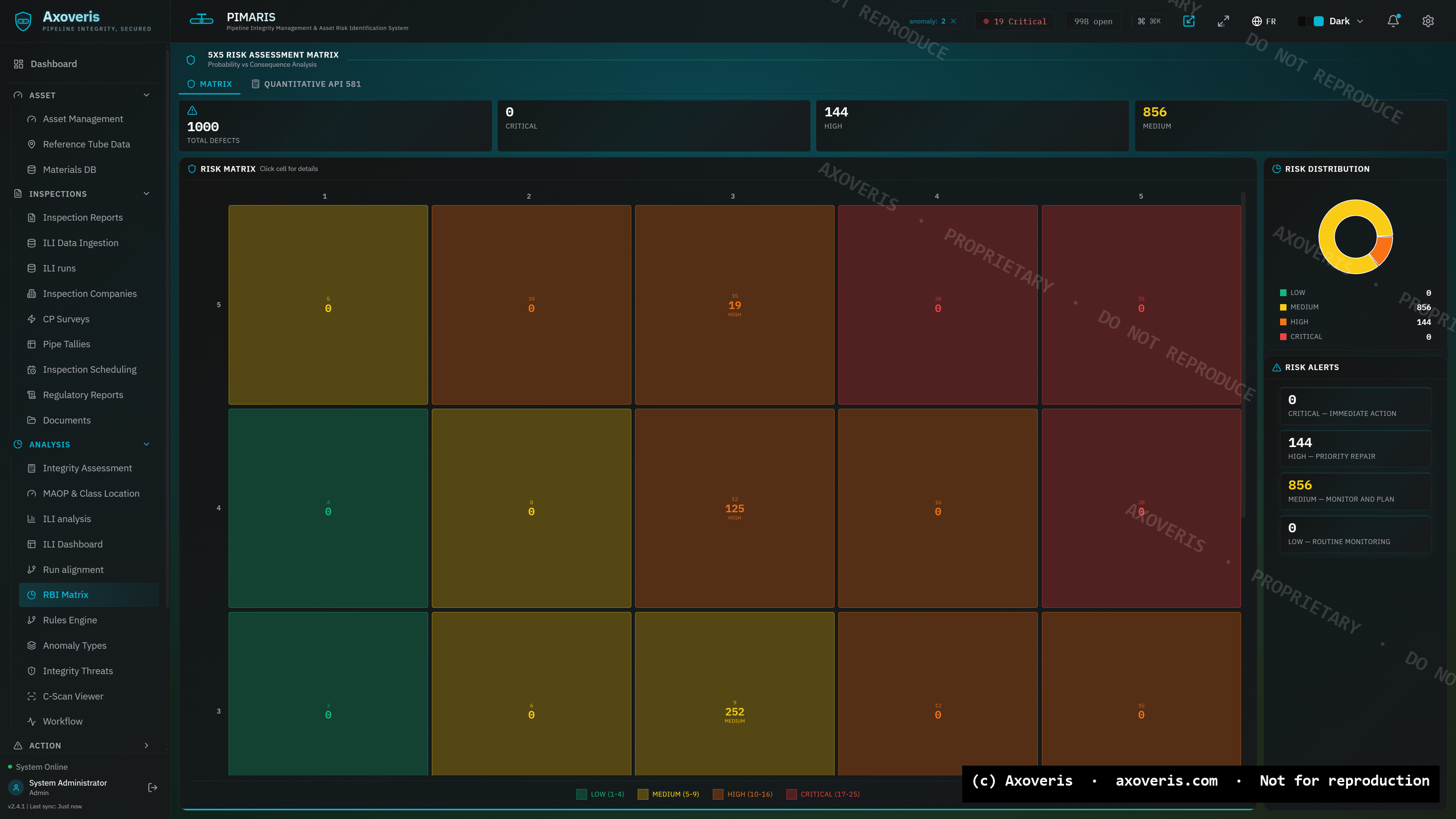This screenshot has height=819, width=1456.
Task: Click the pop-out window icon
Action: (x=1189, y=21)
